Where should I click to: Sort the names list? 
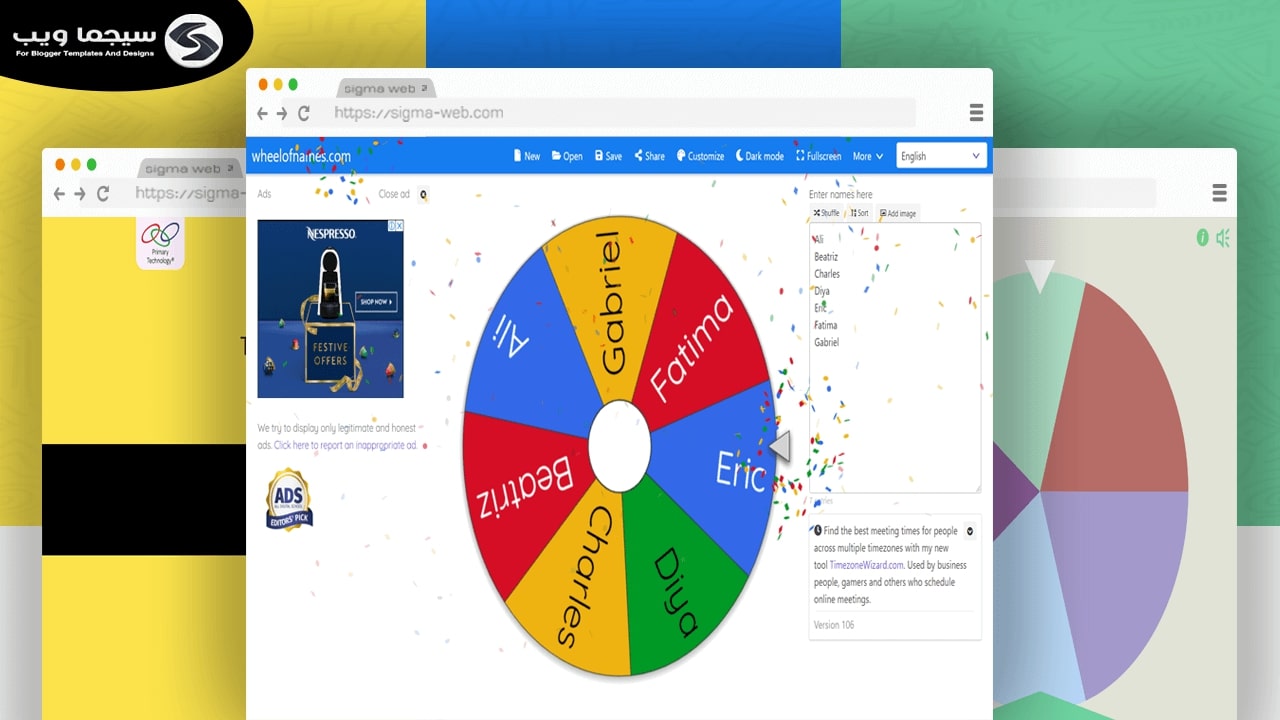859,213
